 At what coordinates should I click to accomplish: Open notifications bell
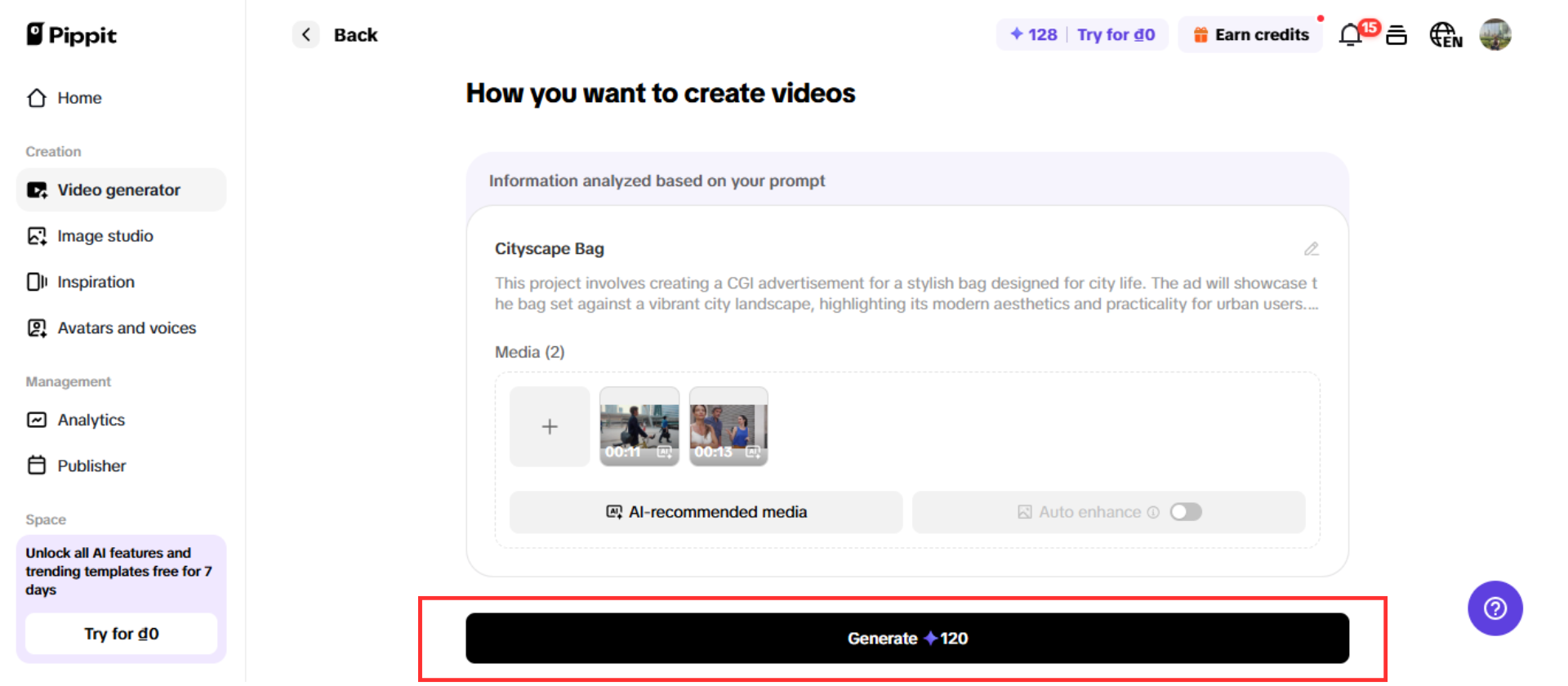click(x=1351, y=34)
